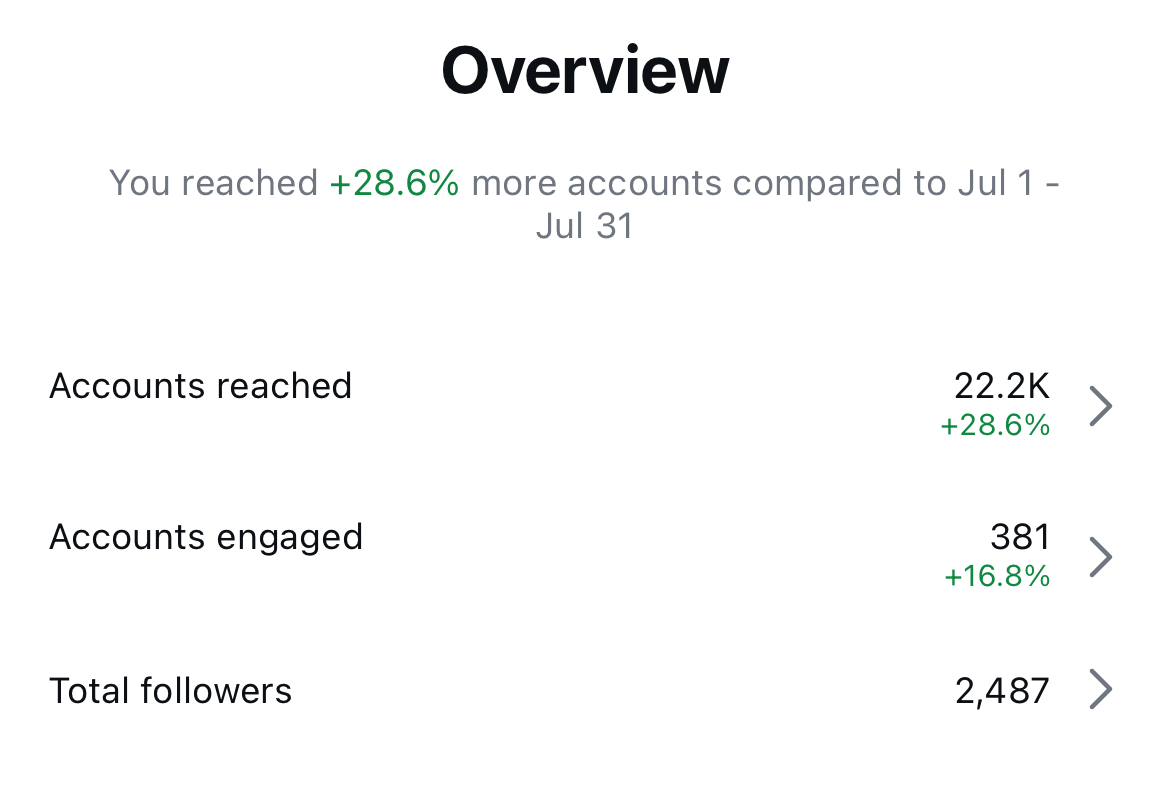Tap the Accounts engaged label
This screenshot has width=1170, height=806.
[x=206, y=537]
